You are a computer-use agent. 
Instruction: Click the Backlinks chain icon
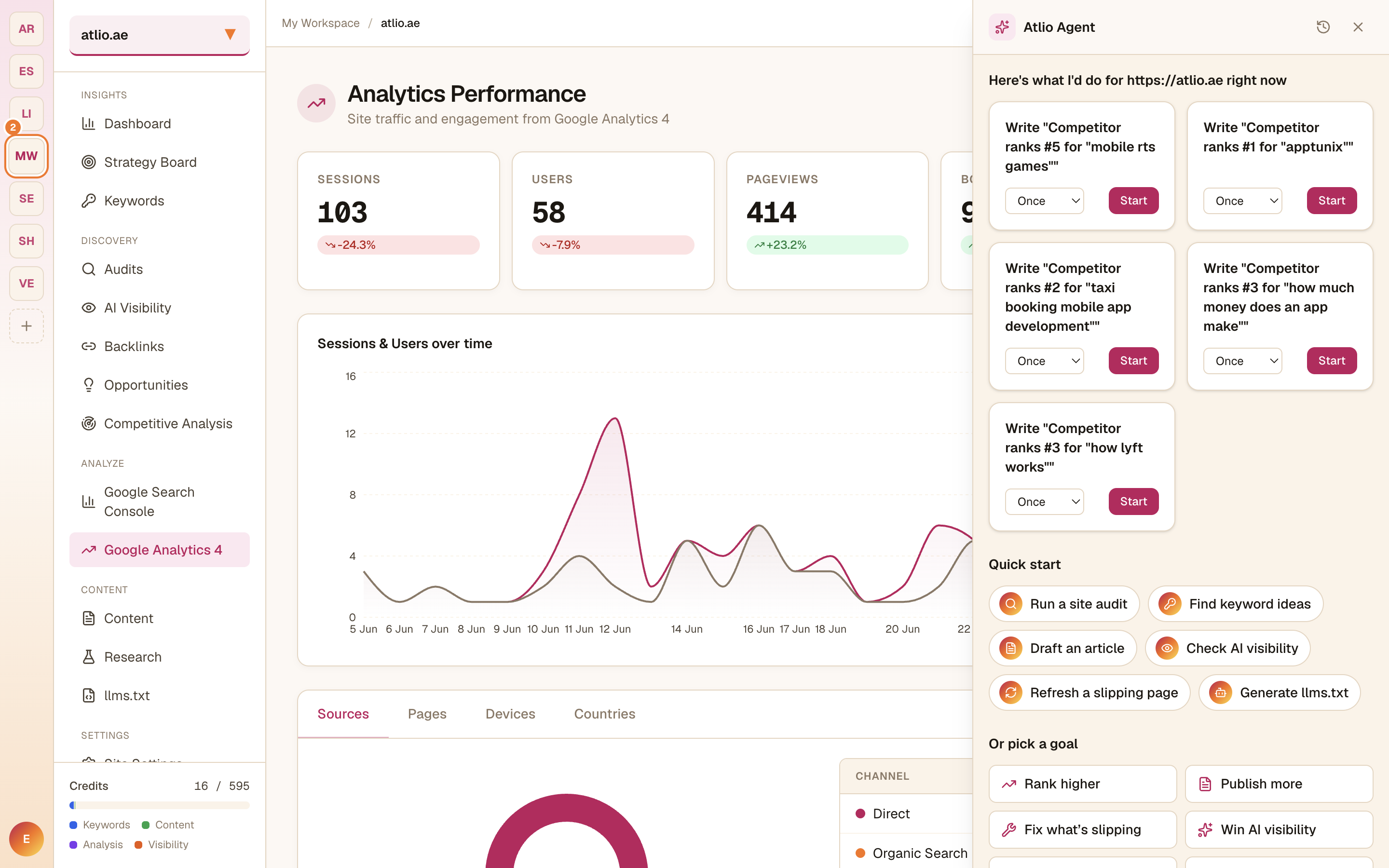[88, 346]
